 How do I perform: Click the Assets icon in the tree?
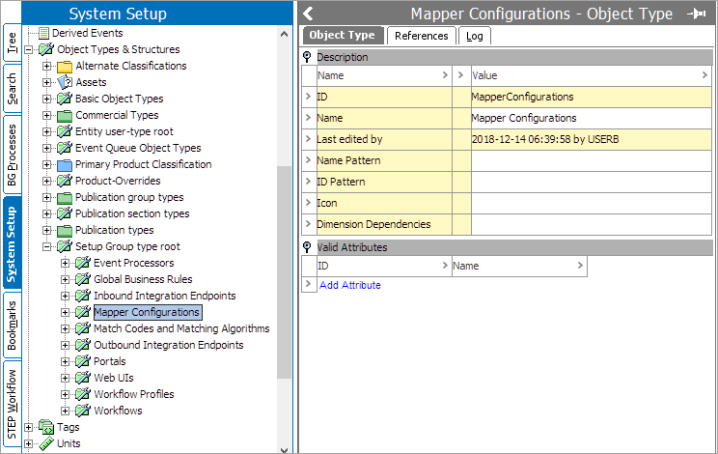click(x=65, y=82)
